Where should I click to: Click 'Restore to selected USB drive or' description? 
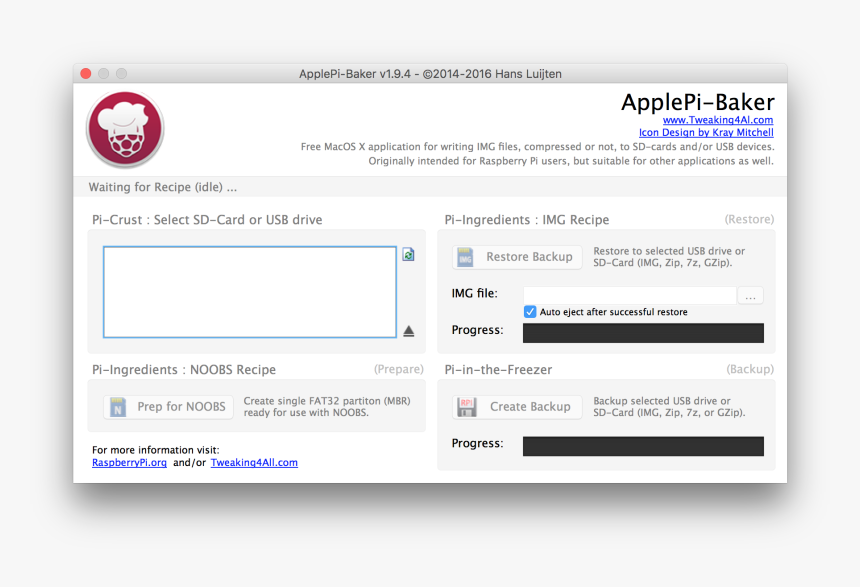pos(669,251)
